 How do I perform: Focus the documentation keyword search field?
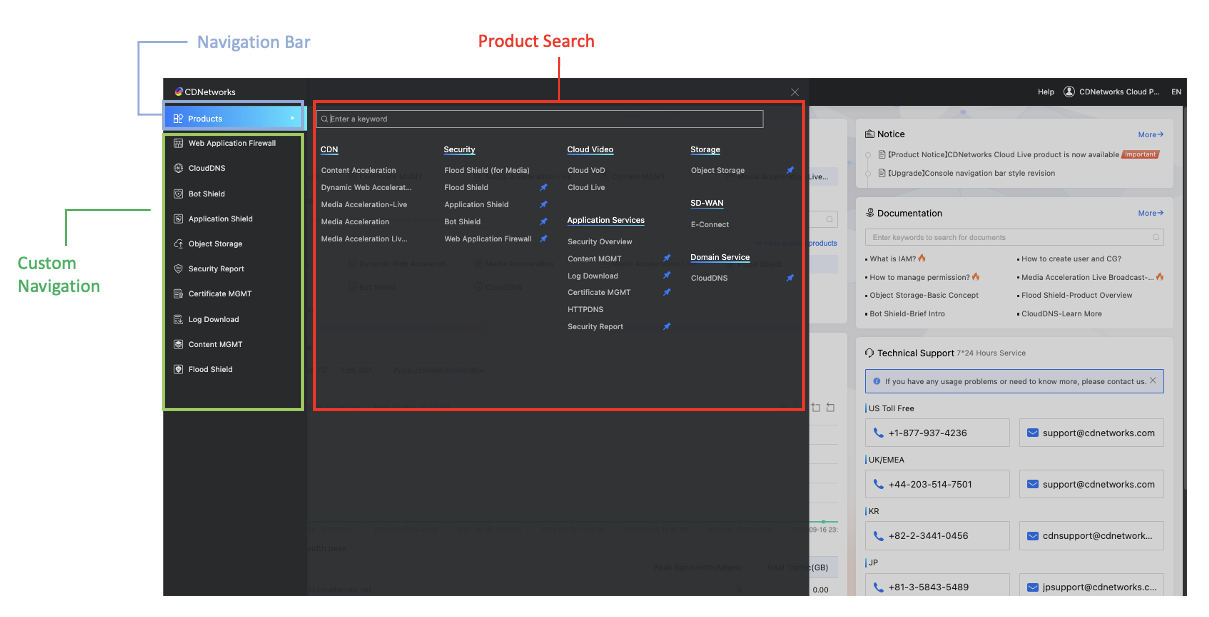pos(1015,238)
